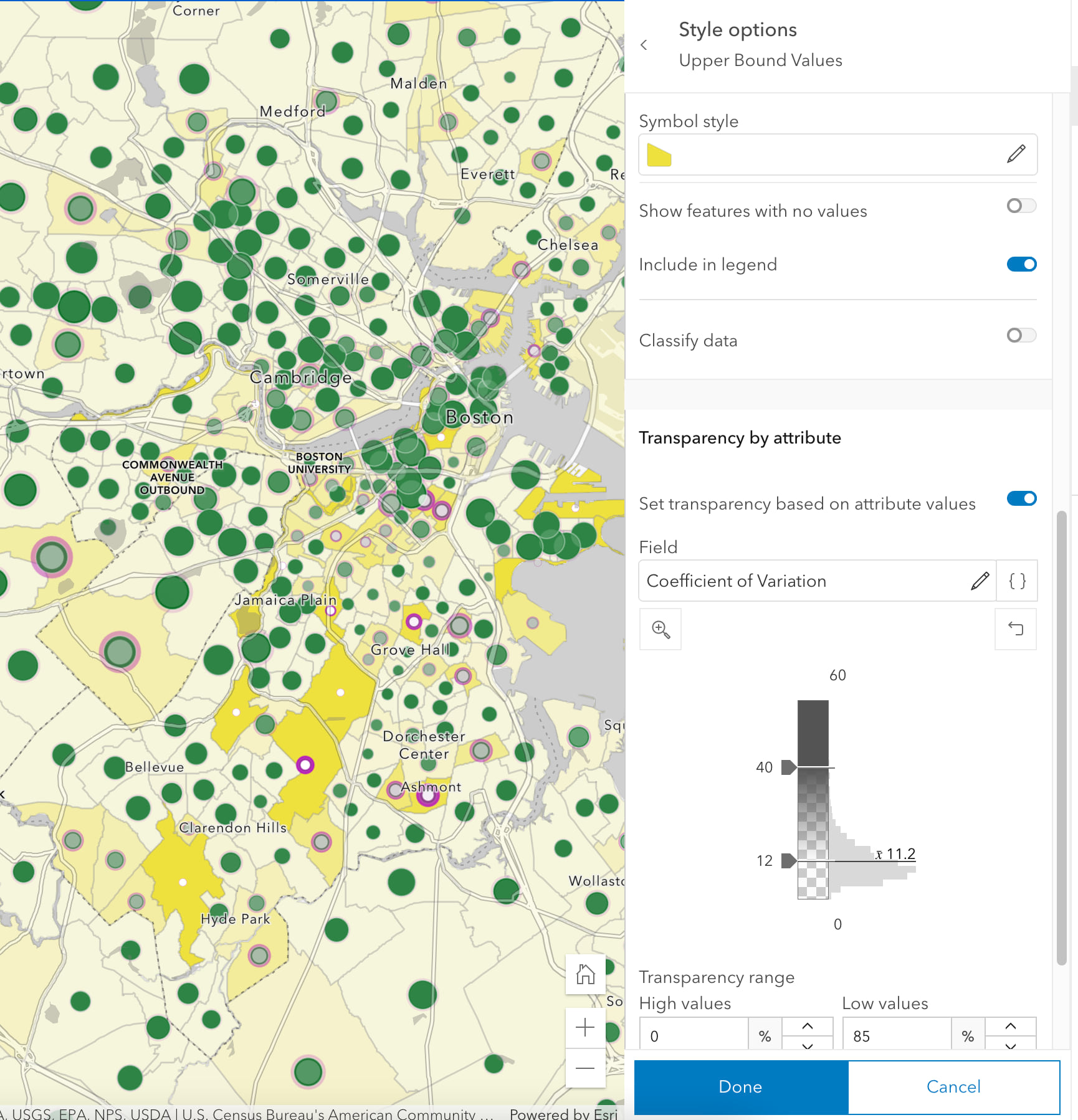Viewport: 1078px width, 1120px height.
Task: Click the Somerville map label
Action: click(328, 279)
